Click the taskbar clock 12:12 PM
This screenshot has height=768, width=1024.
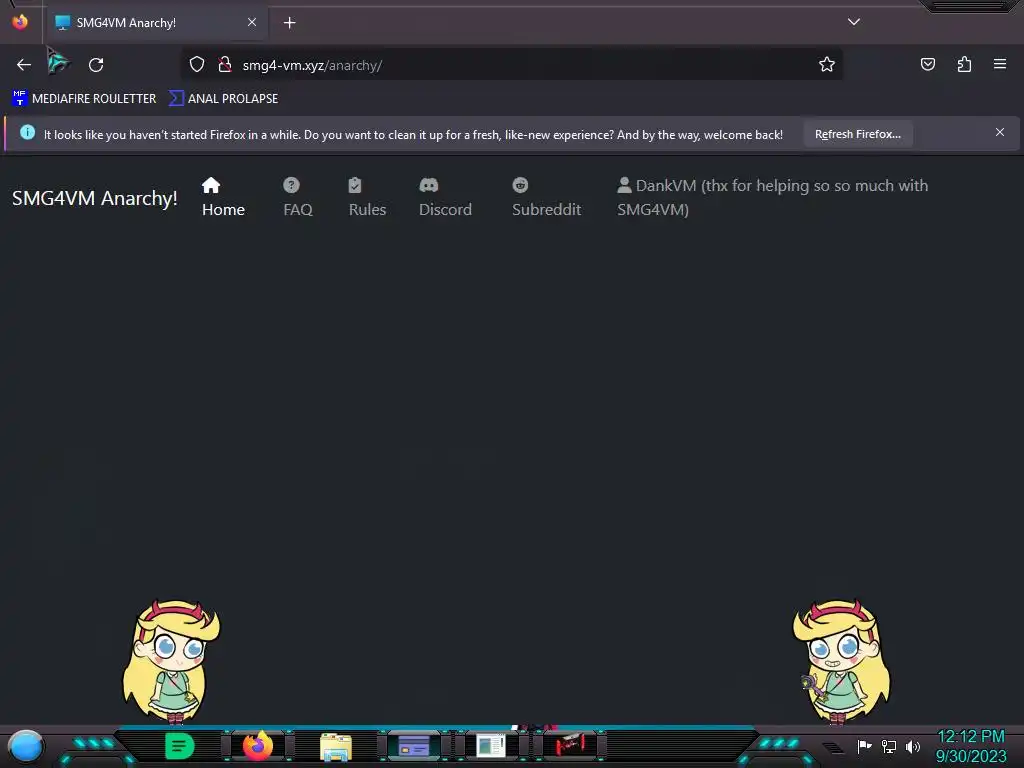coord(971,746)
